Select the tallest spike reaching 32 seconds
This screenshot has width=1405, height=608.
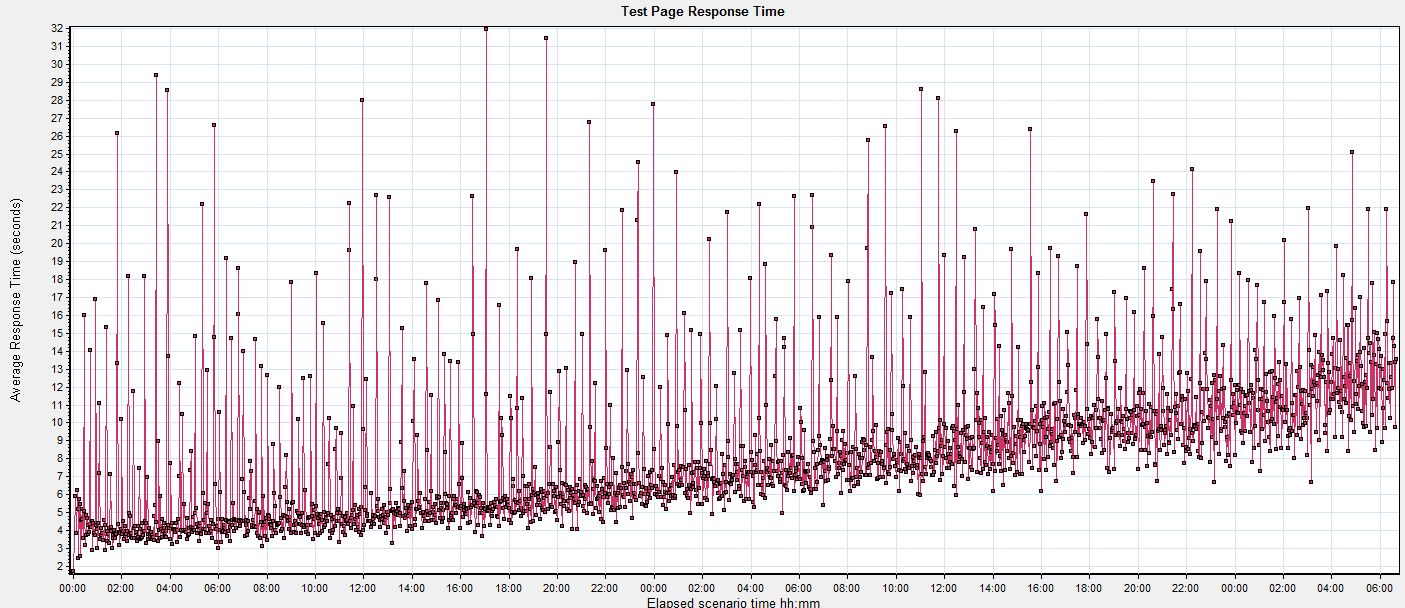(x=486, y=28)
